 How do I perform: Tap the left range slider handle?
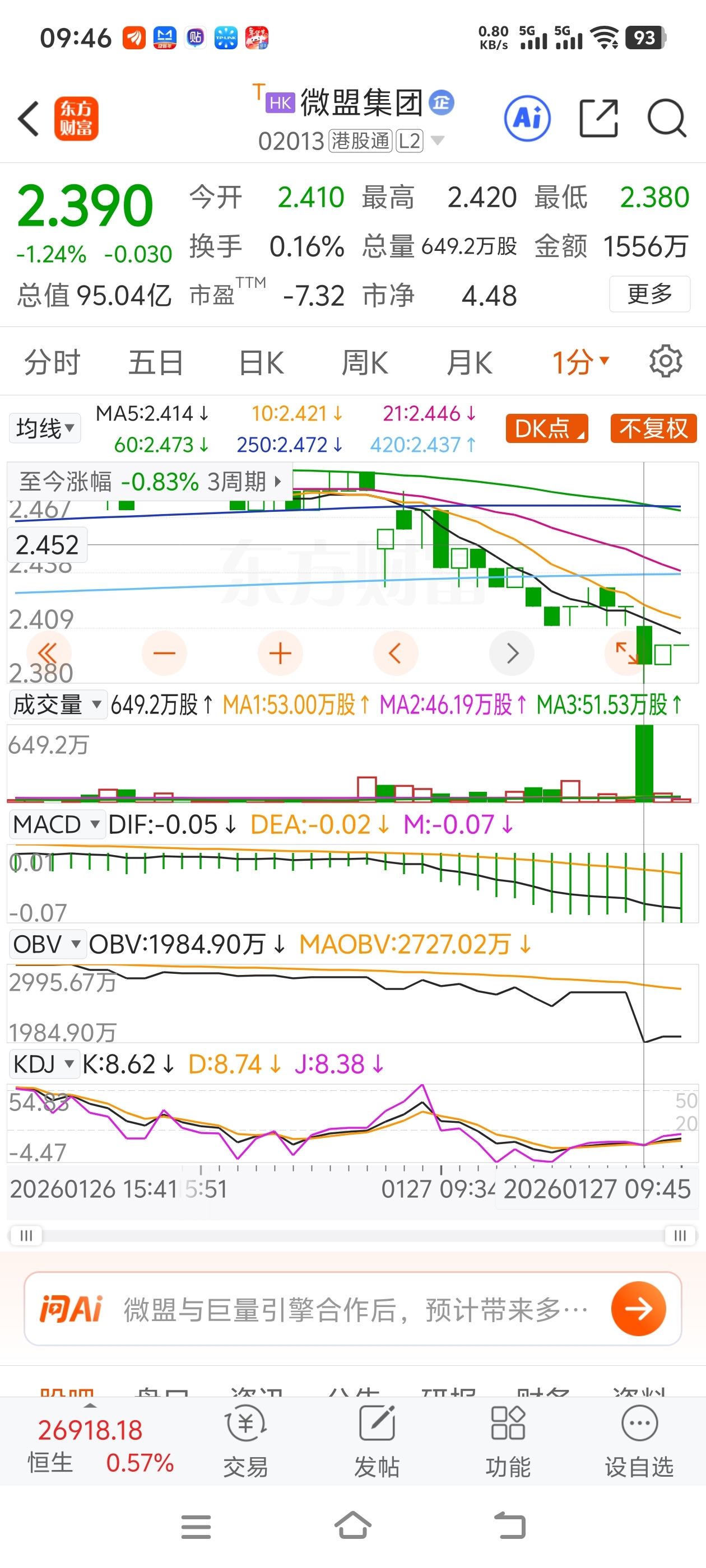pyautogui.click(x=26, y=1235)
